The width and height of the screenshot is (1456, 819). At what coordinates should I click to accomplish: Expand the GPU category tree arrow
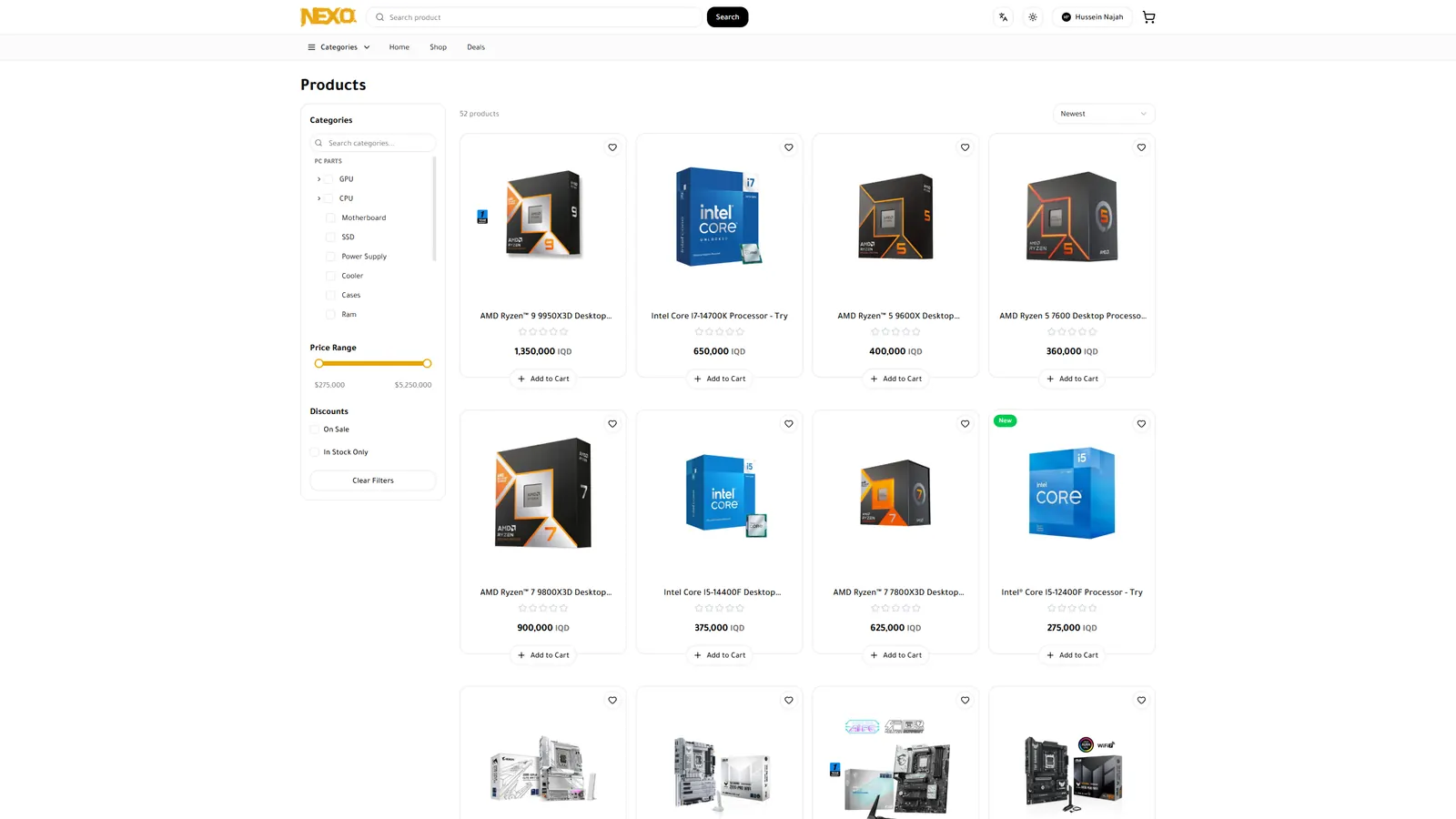click(x=318, y=179)
